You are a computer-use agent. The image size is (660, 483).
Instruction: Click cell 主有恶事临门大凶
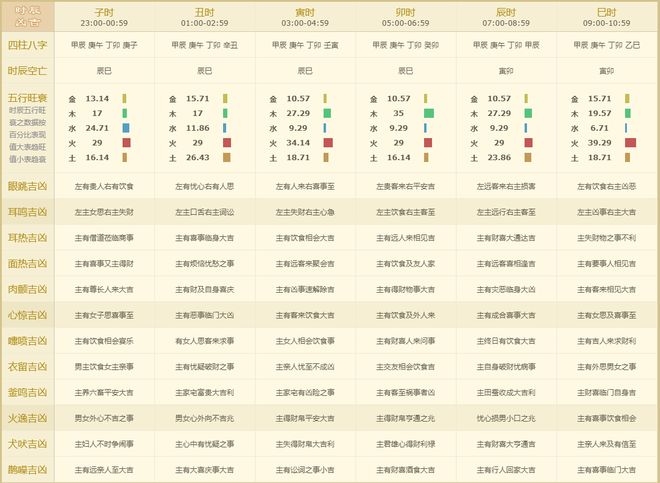[x=205, y=315]
